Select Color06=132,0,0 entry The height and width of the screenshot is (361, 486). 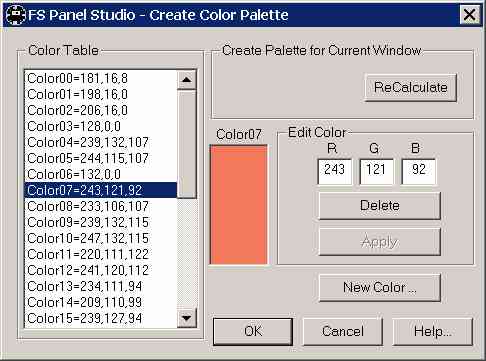(101, 174)
